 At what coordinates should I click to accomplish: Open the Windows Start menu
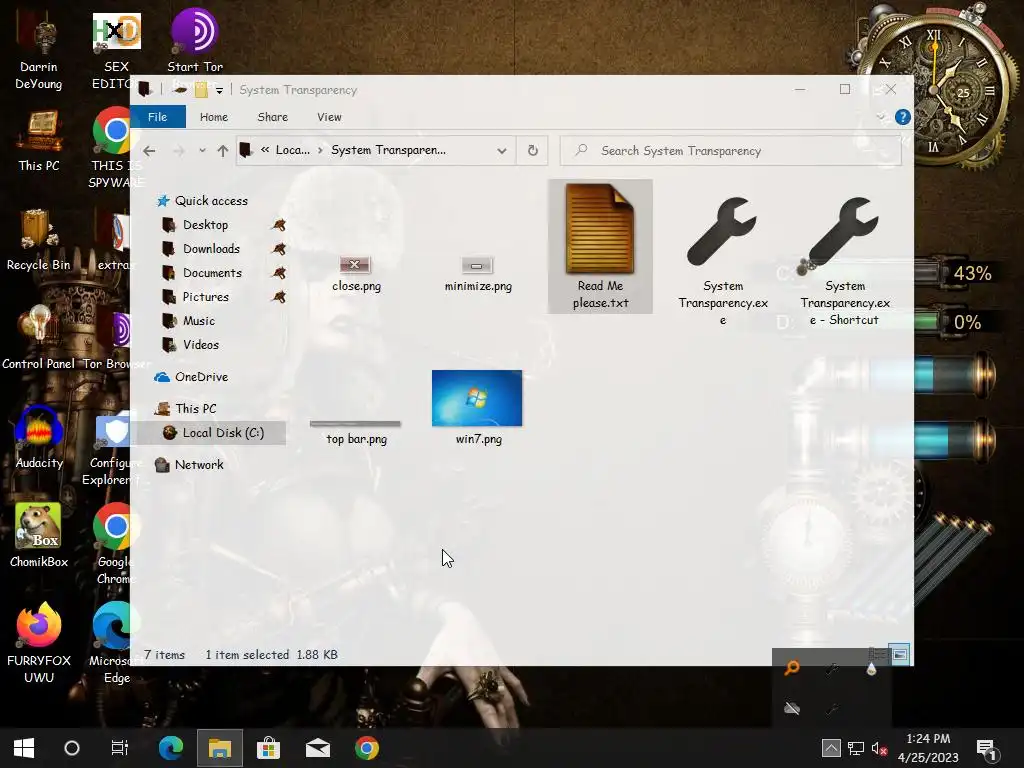click(x=24, y=748)
